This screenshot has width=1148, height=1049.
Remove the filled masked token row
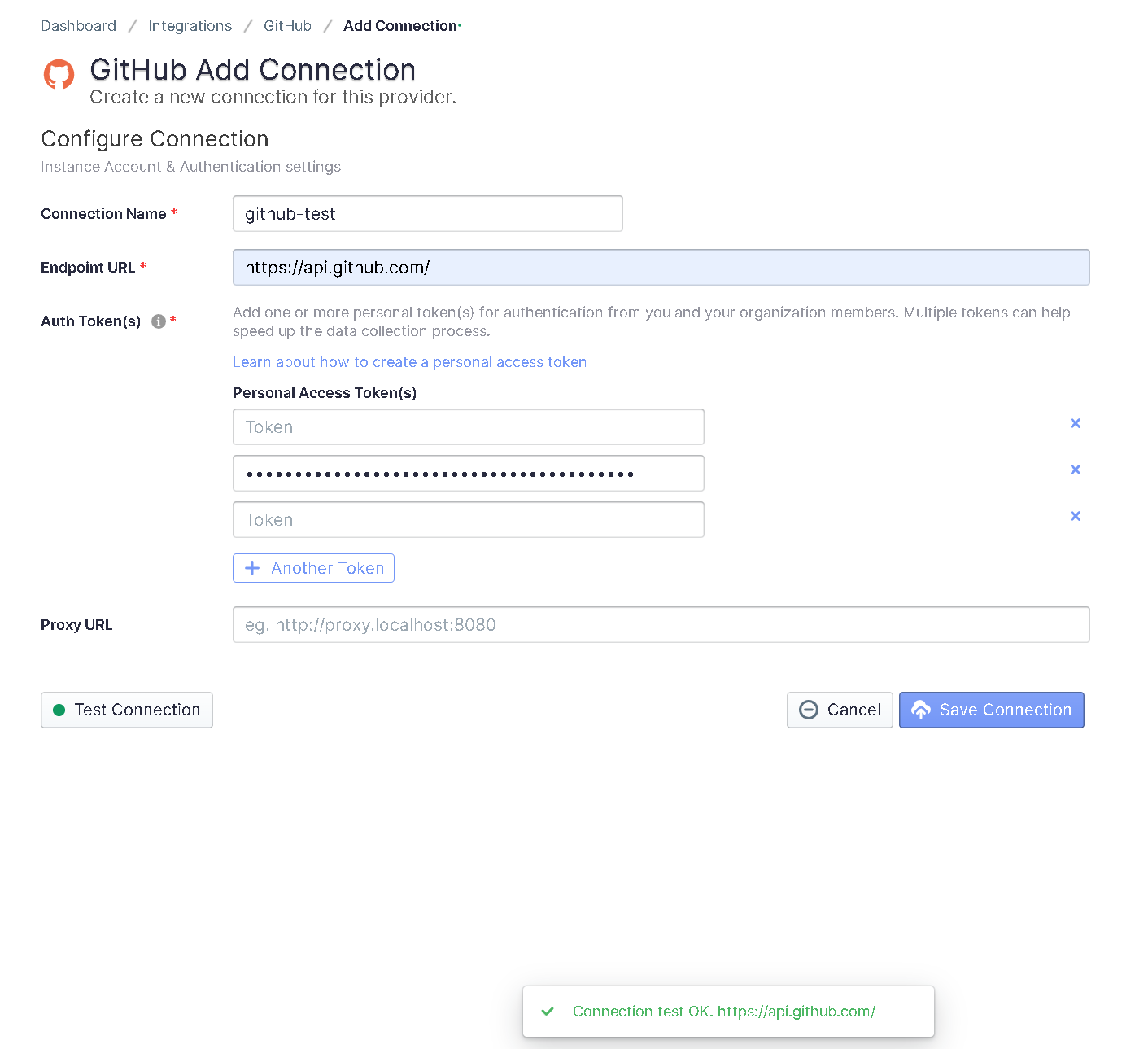pyautogui.click(x=1075, y=470)
